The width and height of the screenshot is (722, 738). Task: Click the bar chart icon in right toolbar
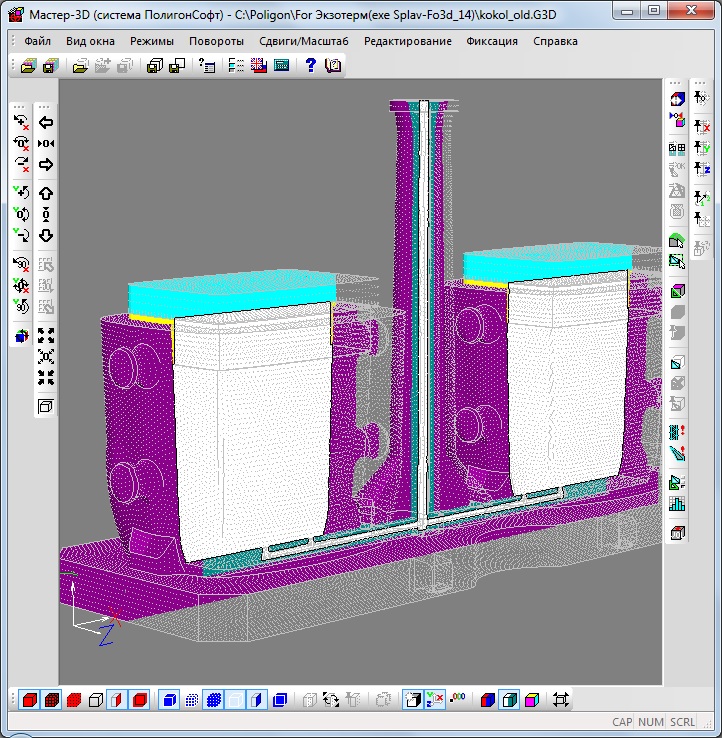click(677, 504)
